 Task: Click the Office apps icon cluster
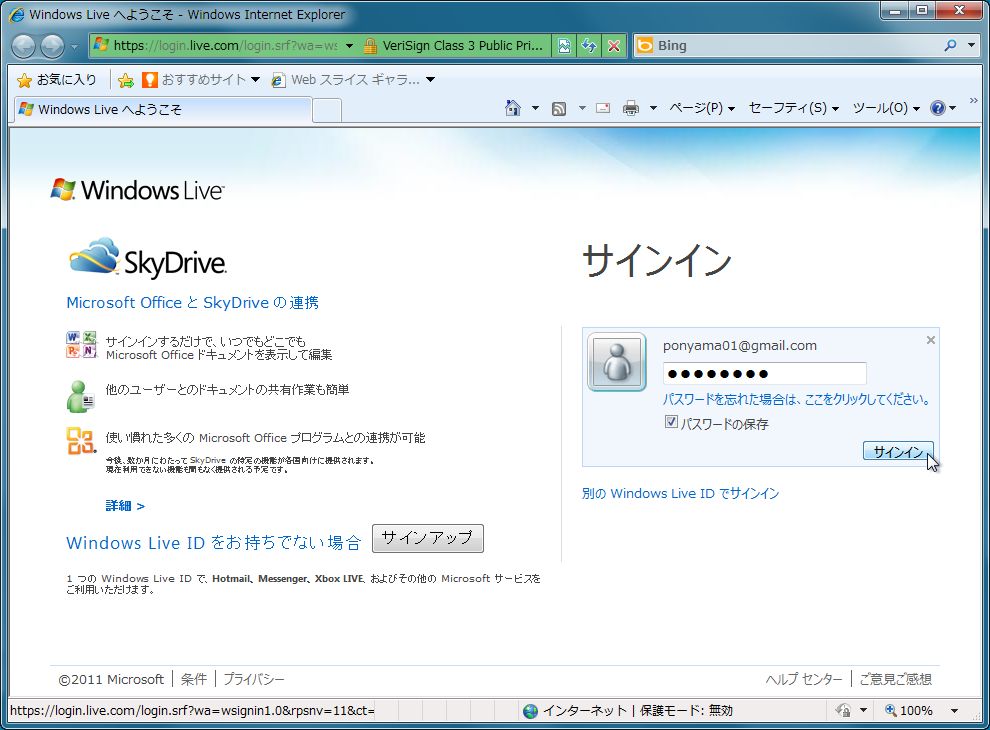point(81,344)
